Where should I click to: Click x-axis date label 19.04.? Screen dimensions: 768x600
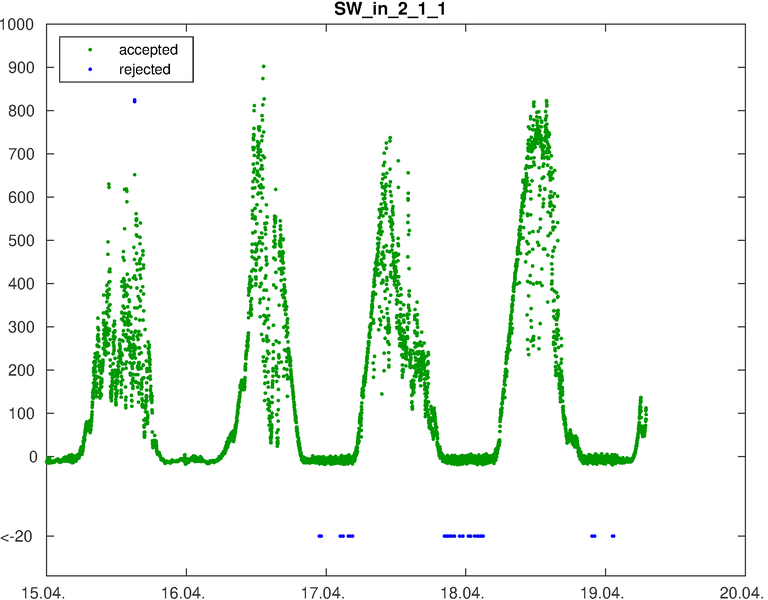pos(602,593)
